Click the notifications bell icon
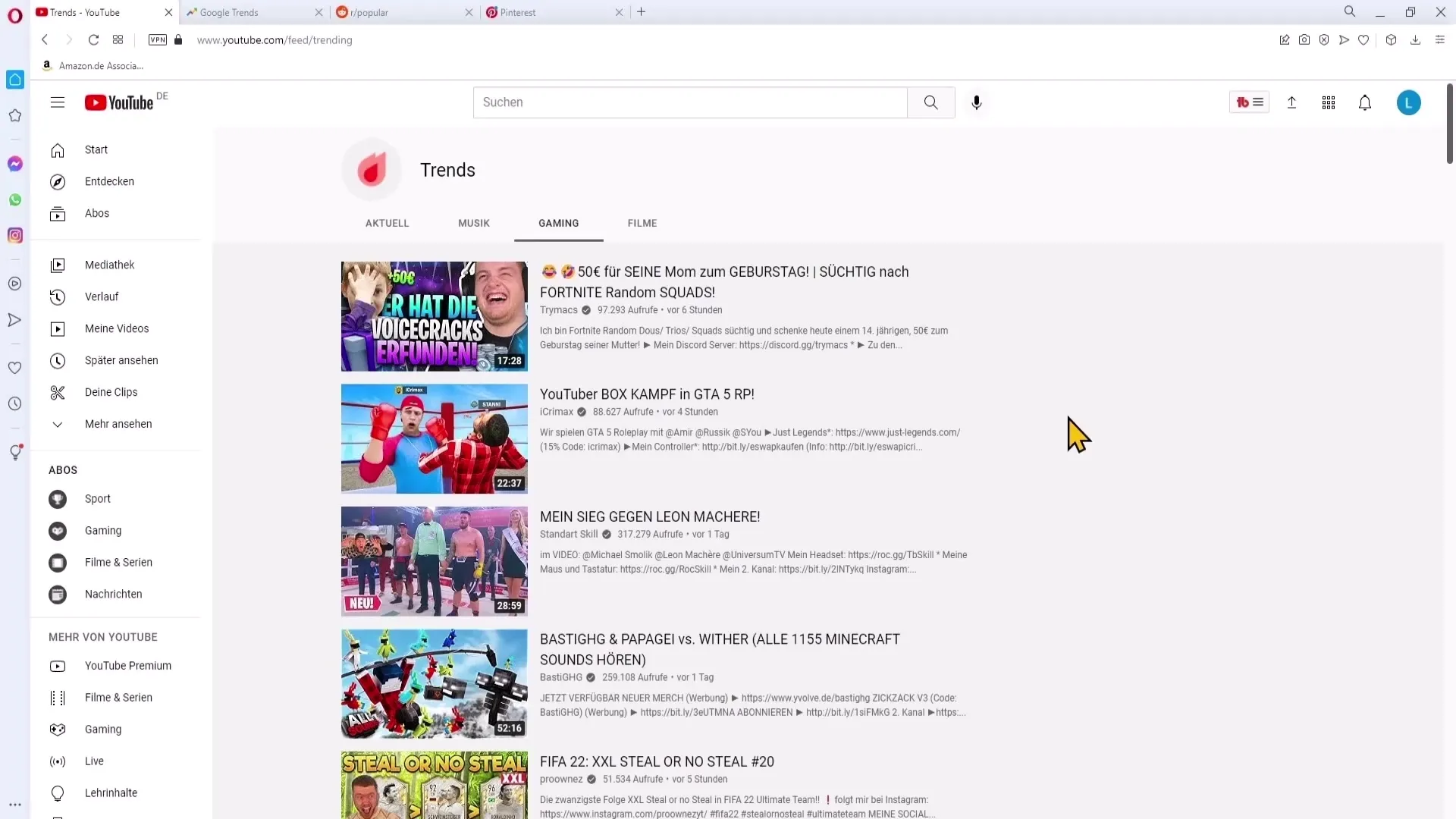 point(1365,102)
